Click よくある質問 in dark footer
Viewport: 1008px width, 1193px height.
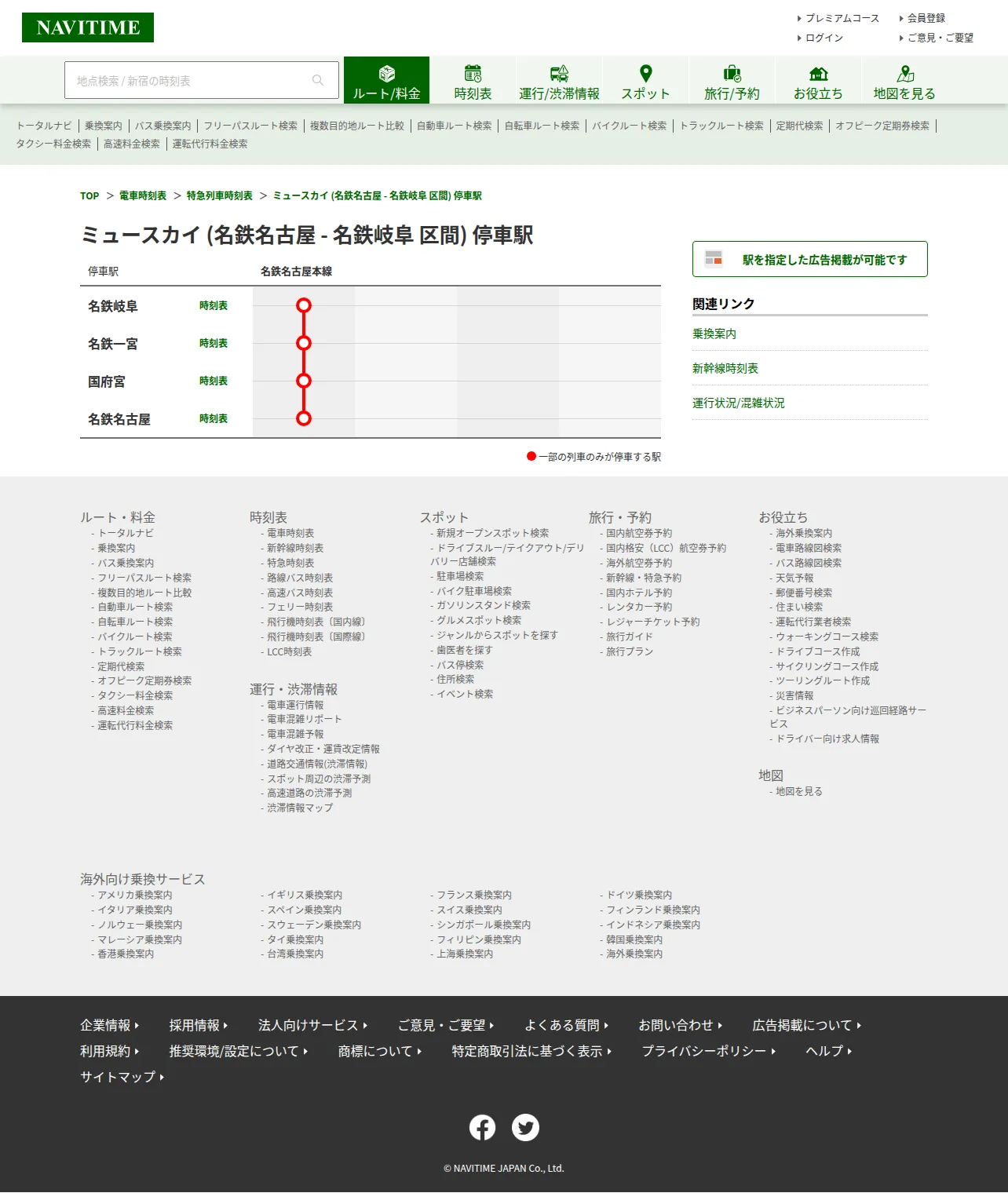(566, 1025)
